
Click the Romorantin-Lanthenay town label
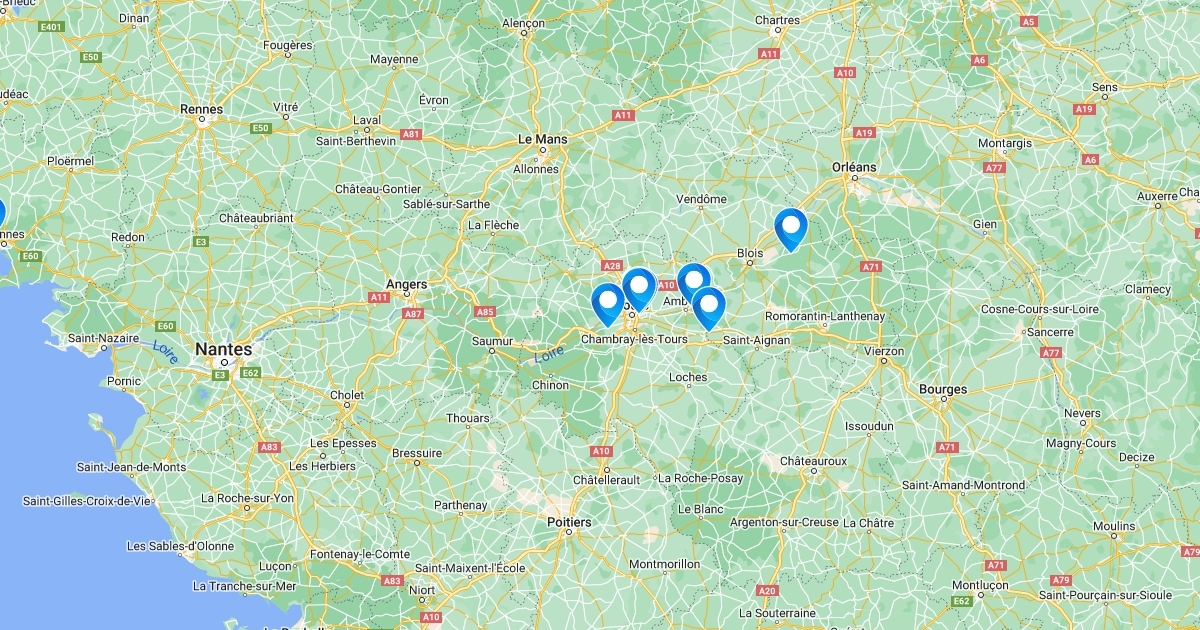point(825,316)
